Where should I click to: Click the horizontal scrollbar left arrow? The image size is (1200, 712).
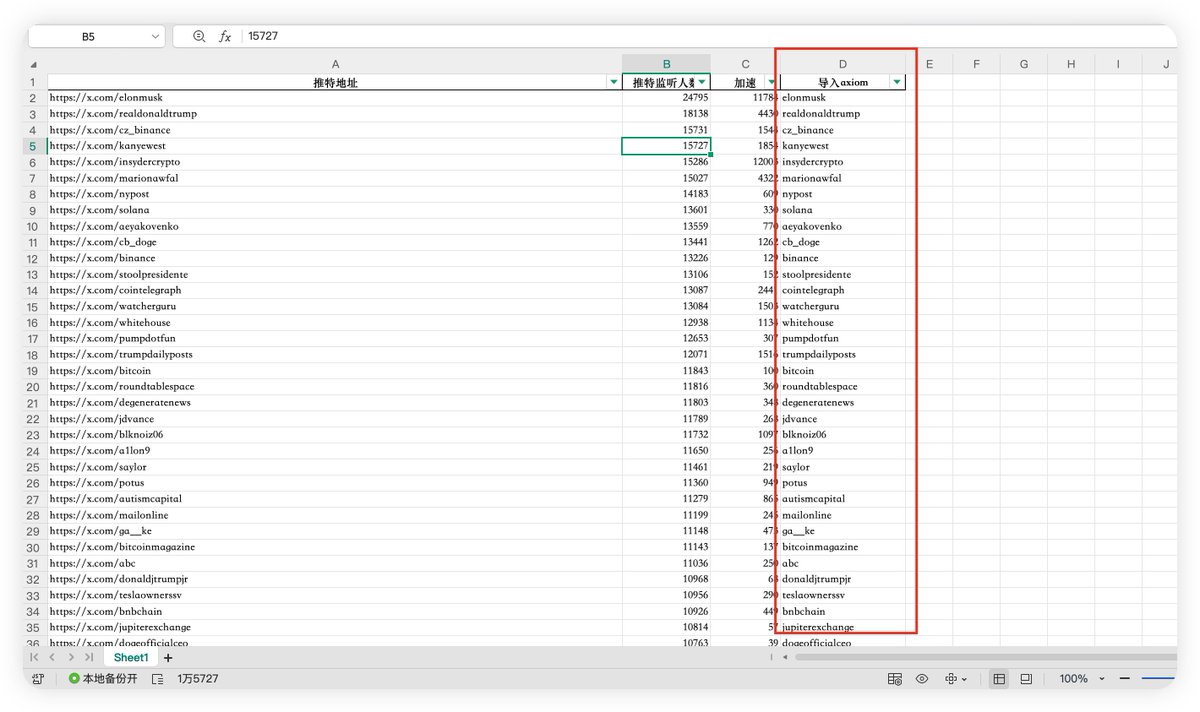click(x=786, y=657)
